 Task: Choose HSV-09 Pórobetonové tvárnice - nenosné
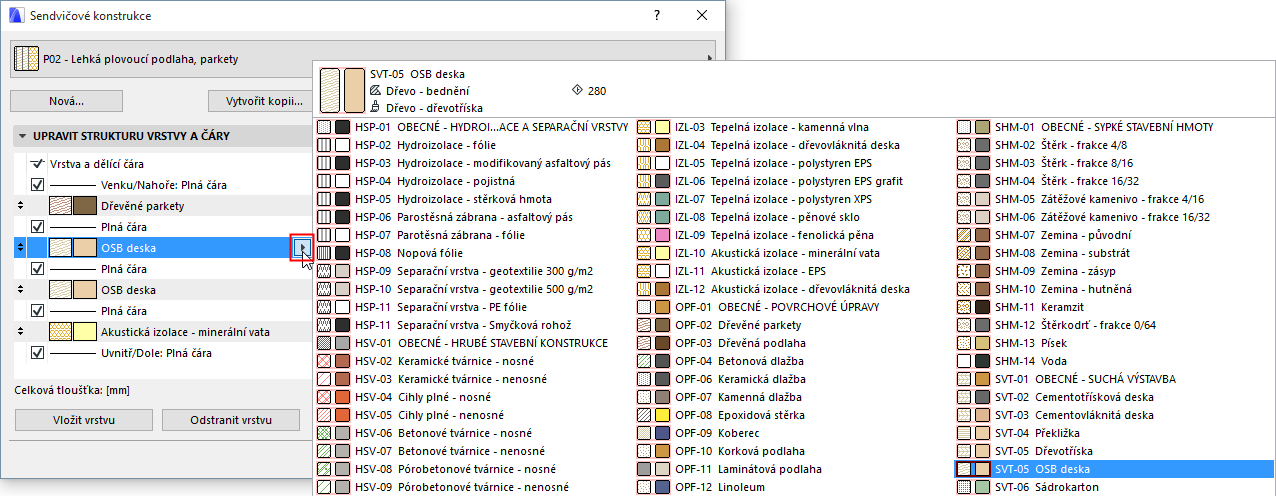472,487
